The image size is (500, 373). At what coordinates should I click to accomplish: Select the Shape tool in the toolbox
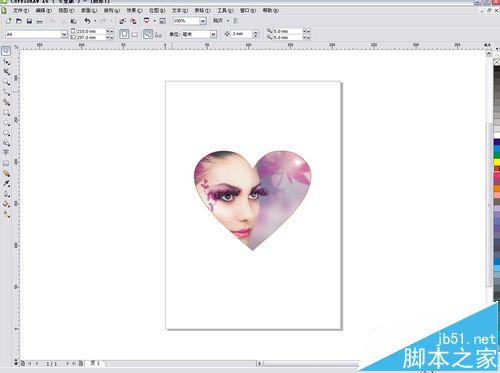[6, 62]
